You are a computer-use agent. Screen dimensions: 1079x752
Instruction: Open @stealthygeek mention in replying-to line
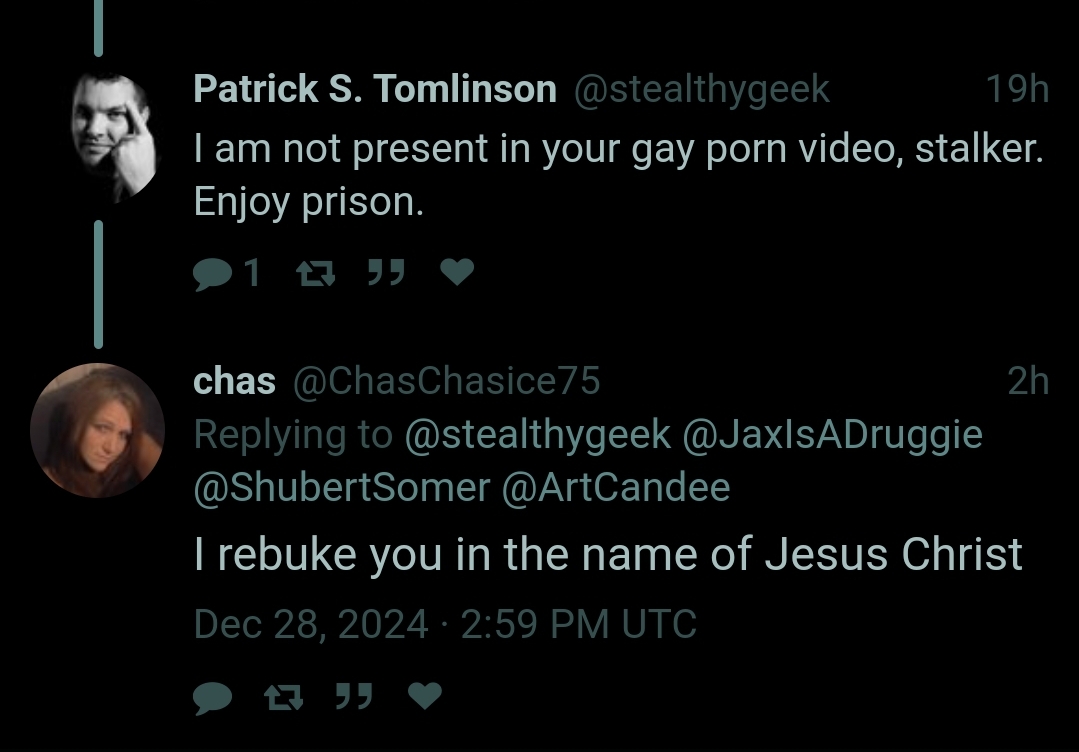point(537,435)
